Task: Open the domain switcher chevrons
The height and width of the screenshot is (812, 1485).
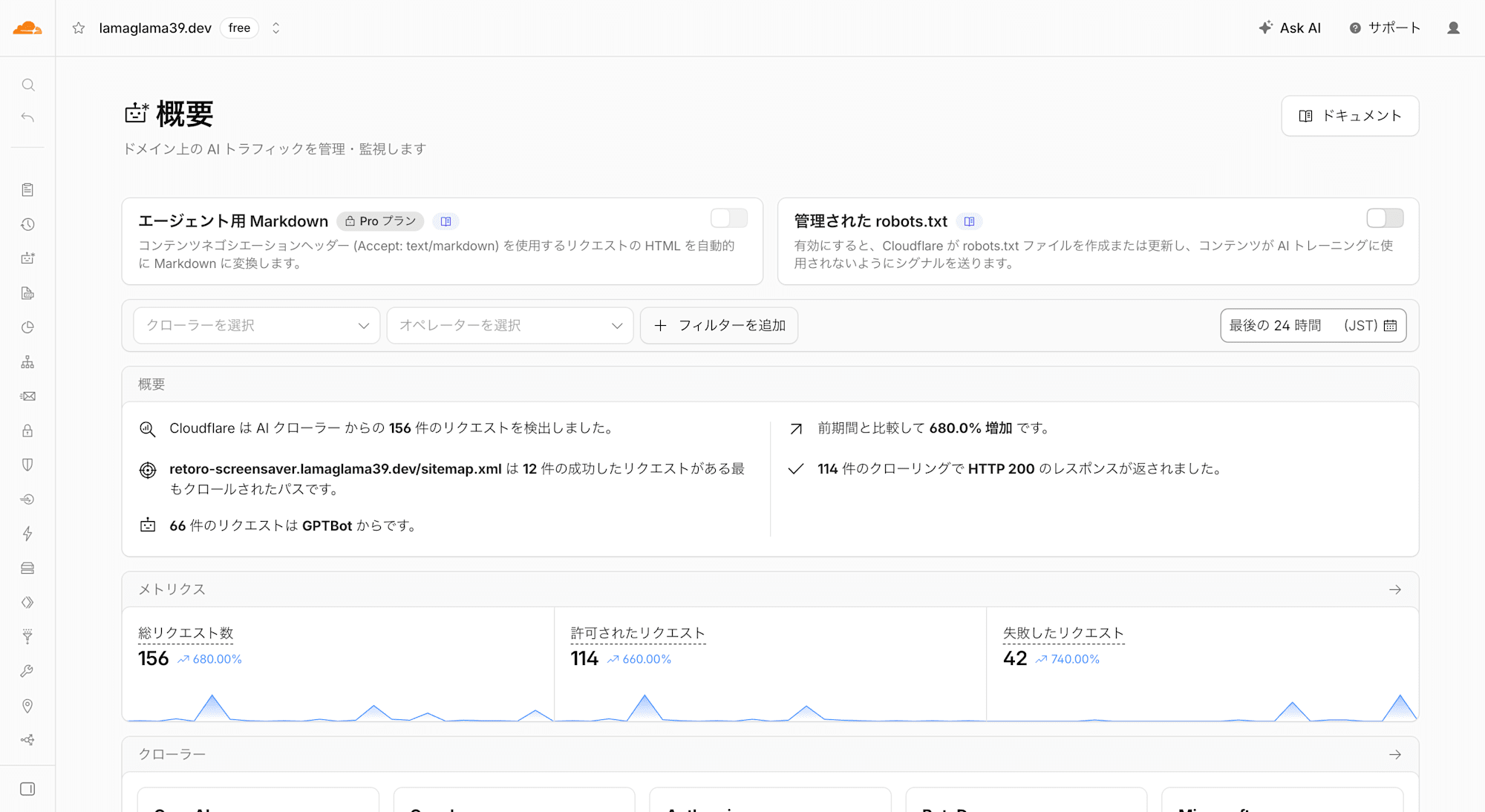Action: coord(275,28)
